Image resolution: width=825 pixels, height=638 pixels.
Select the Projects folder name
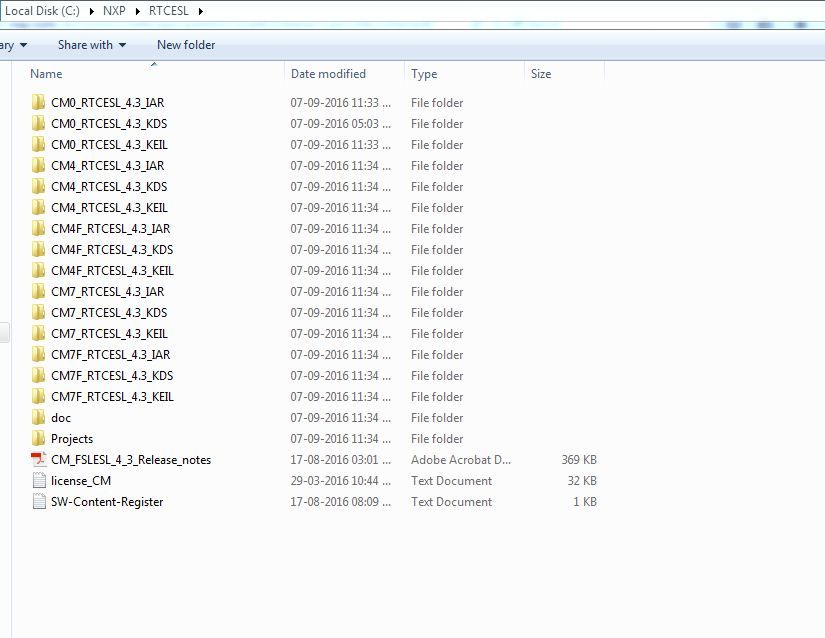coord(72,439)
